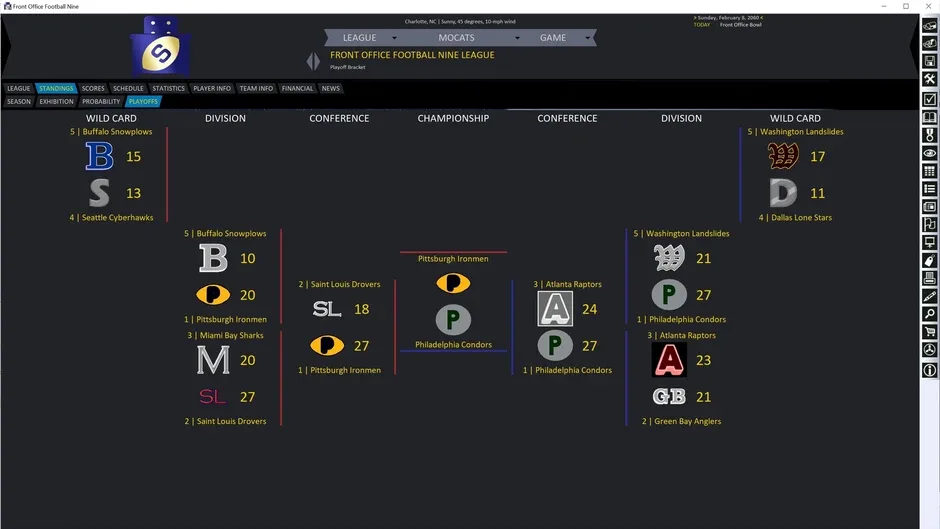
Task: Open the FINANCIAL tab
Action: 297,88
